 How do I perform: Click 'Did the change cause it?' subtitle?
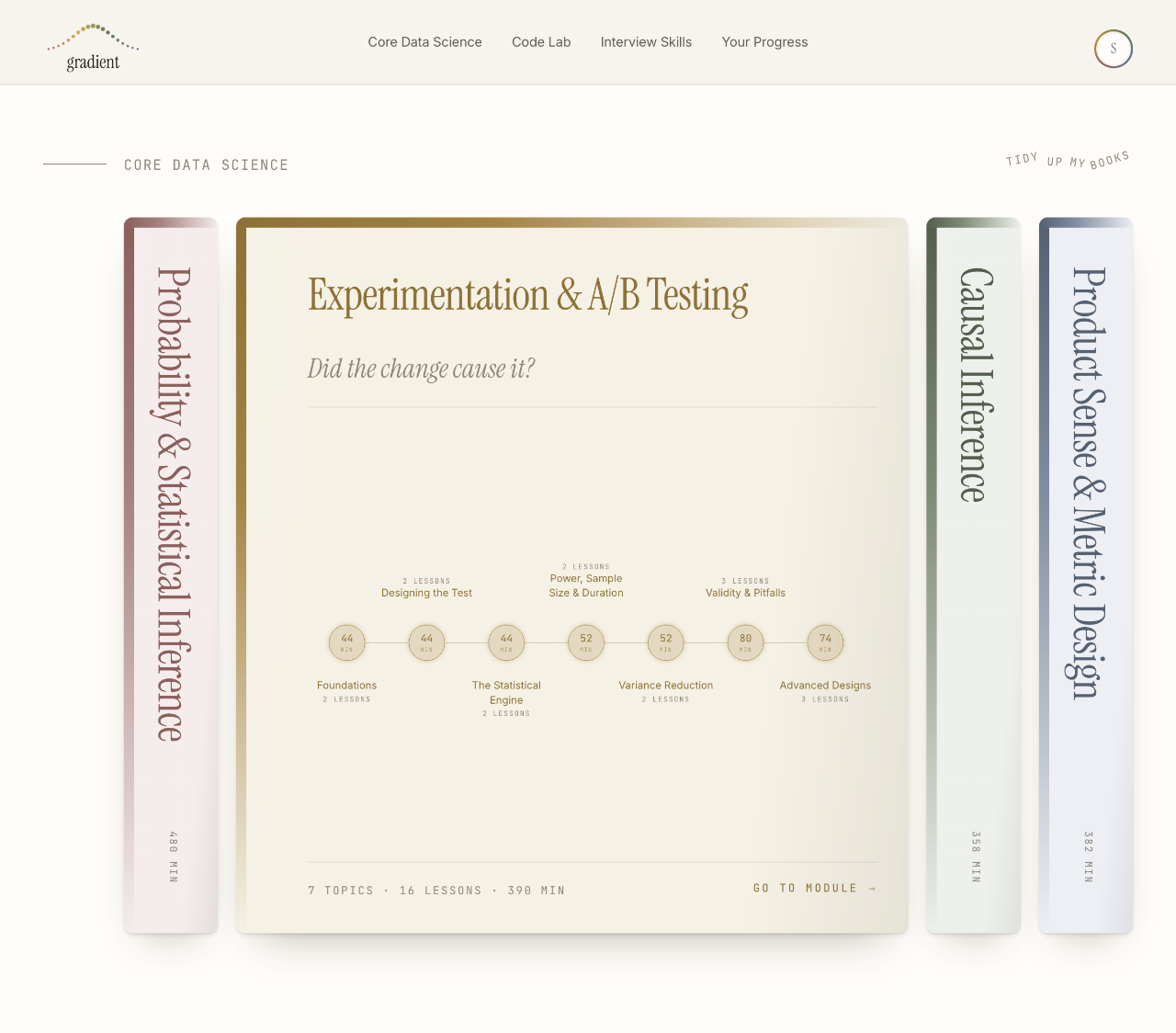[x=421, y=369]
